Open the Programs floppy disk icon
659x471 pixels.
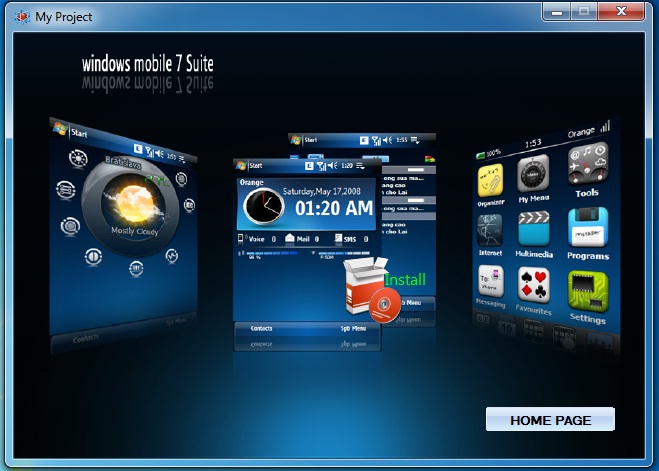pos(588,227)
